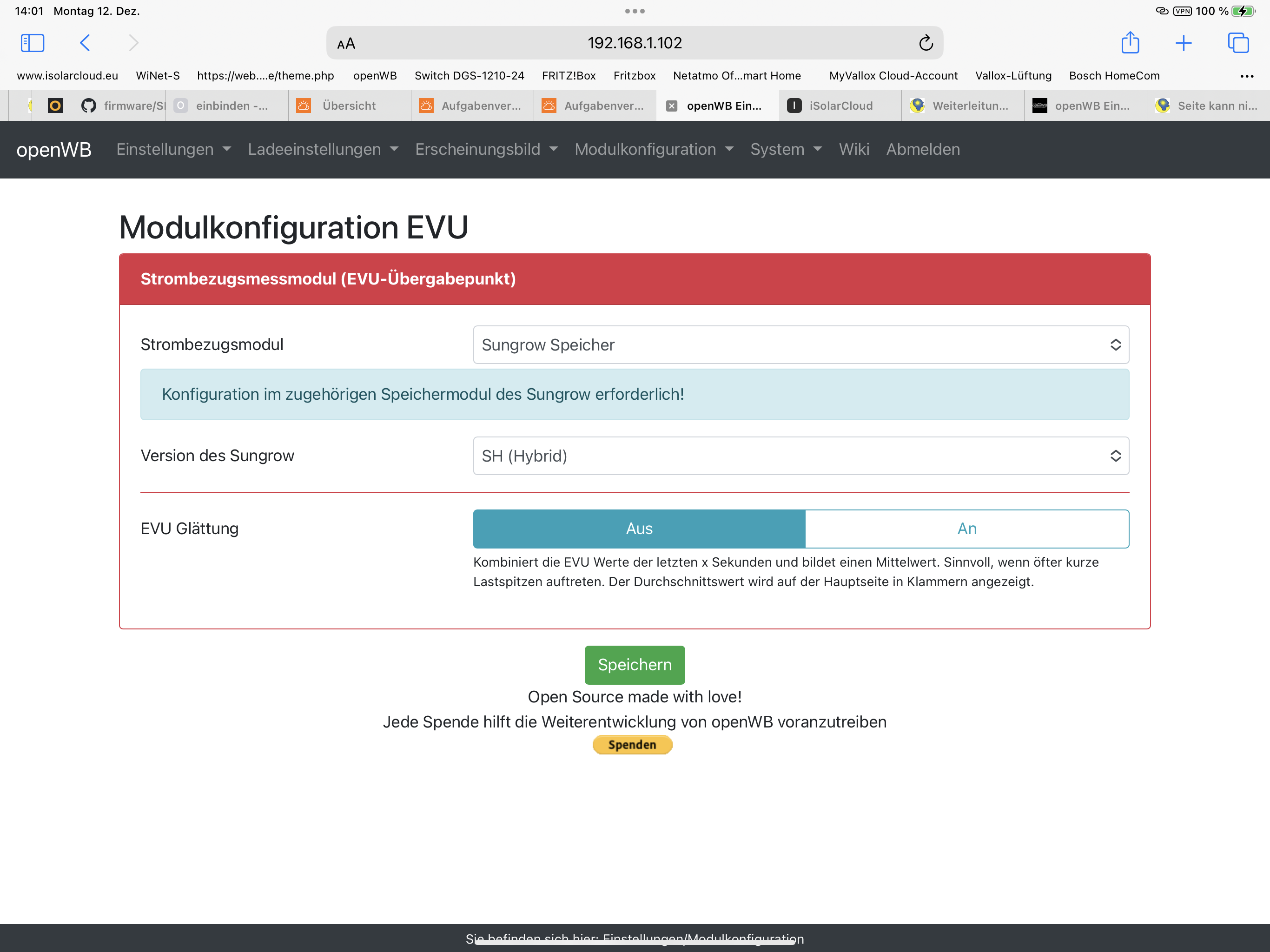
Task: Close the active openWB tab
Action: point(671,106)
